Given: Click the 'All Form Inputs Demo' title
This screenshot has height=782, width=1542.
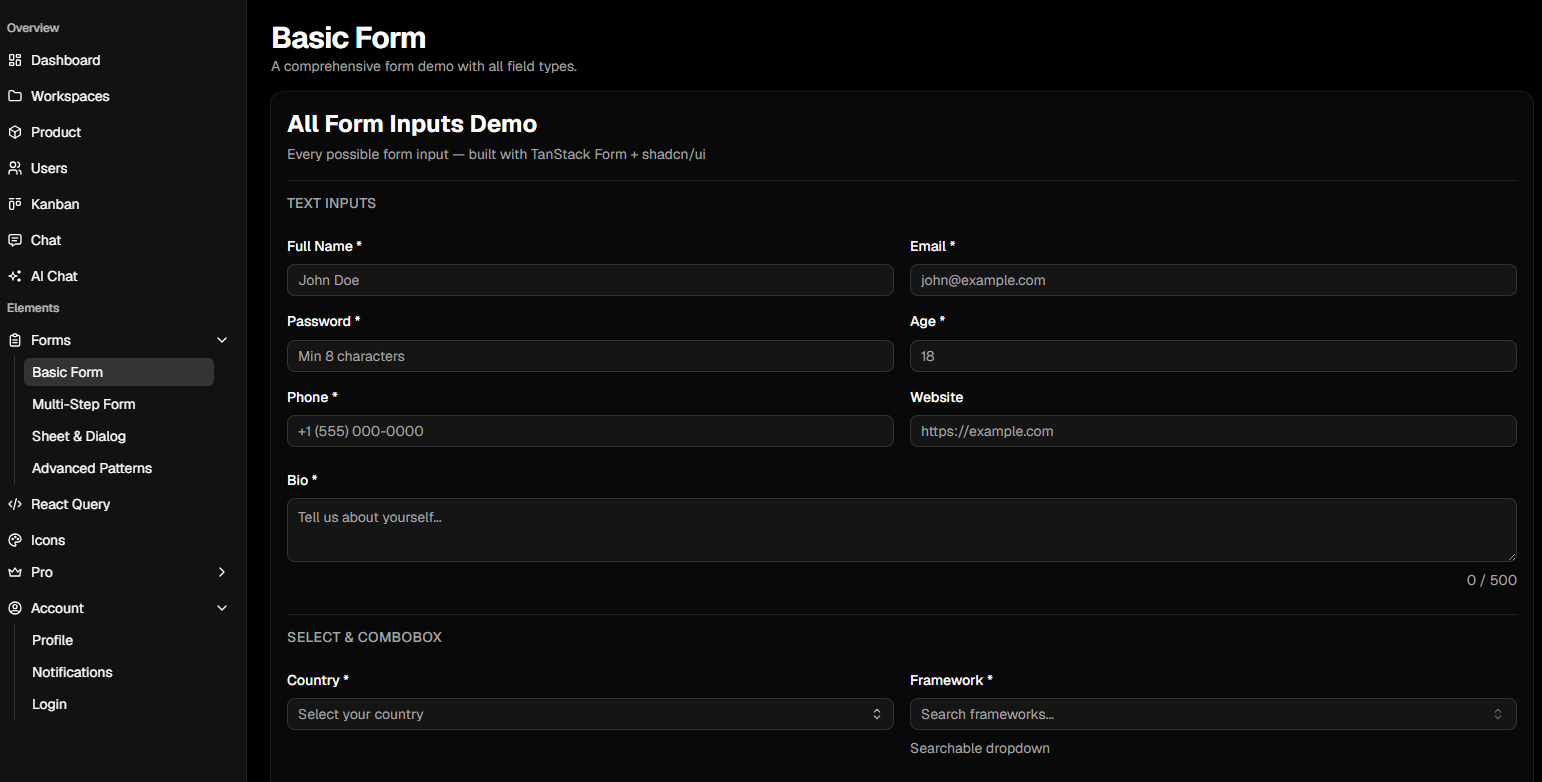Looking at the screenshot, I should pyautogui.click(x=412, y=124).
